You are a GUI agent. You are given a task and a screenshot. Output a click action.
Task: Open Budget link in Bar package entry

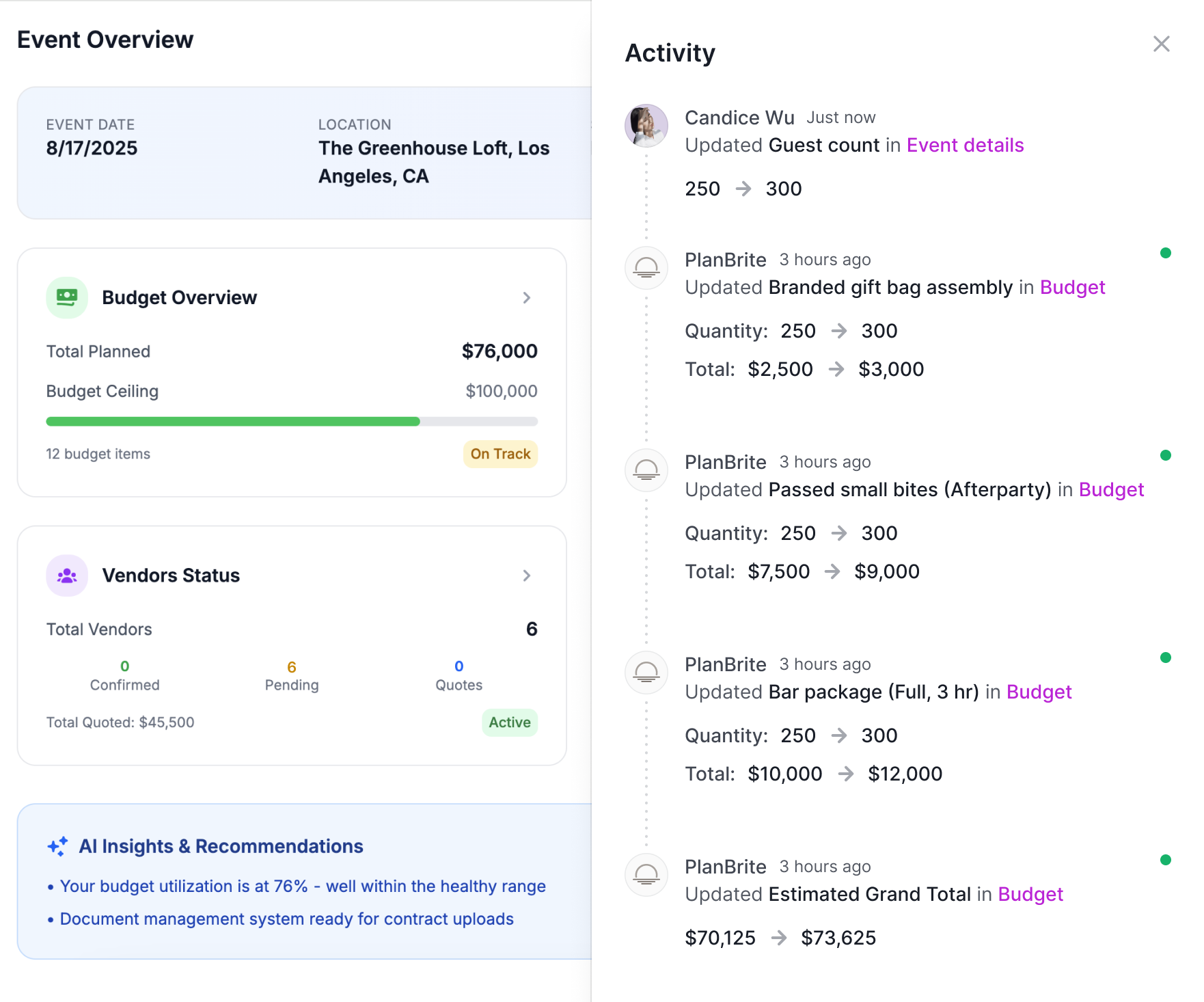click(x=1039, y=692)
